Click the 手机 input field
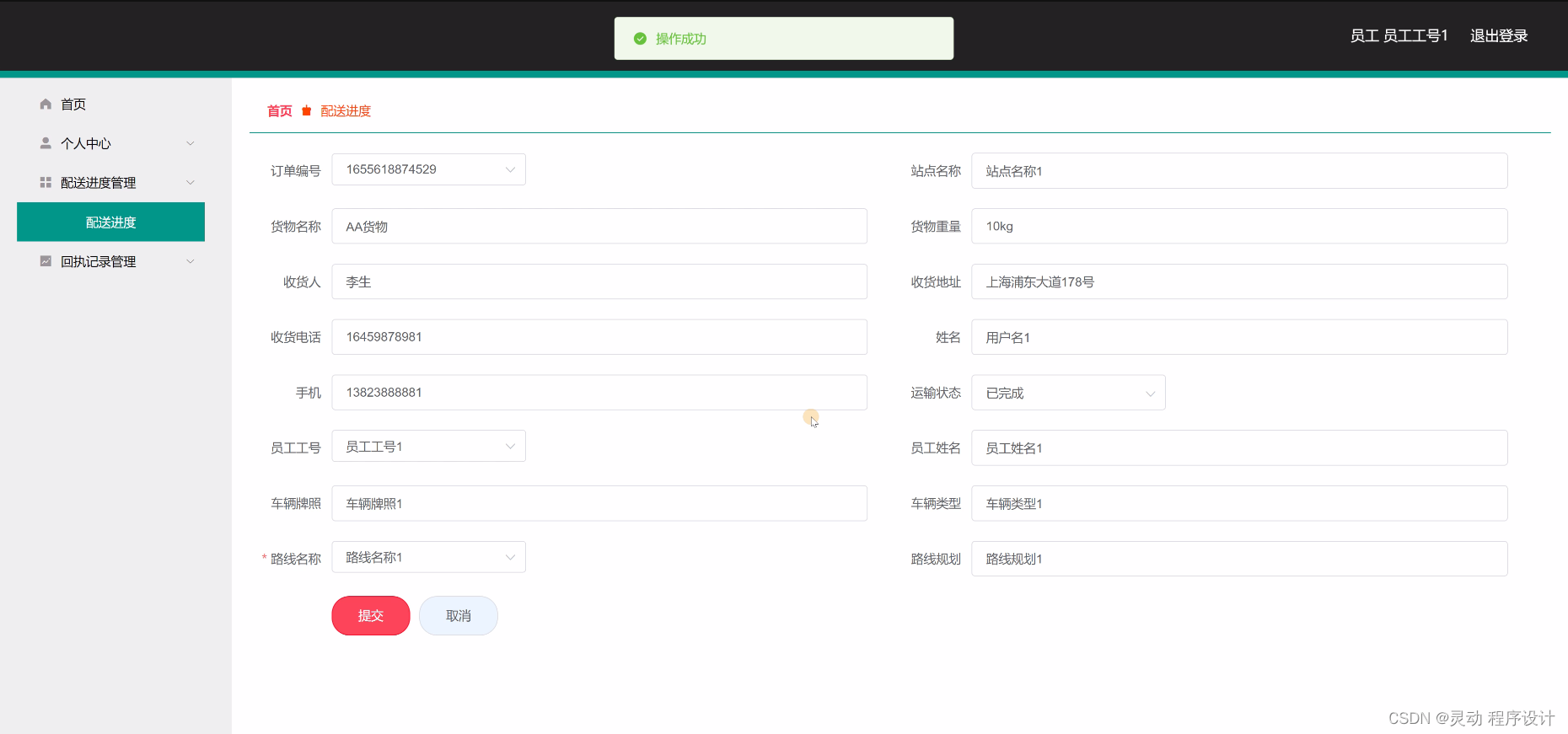 click(x=599, y=393)
